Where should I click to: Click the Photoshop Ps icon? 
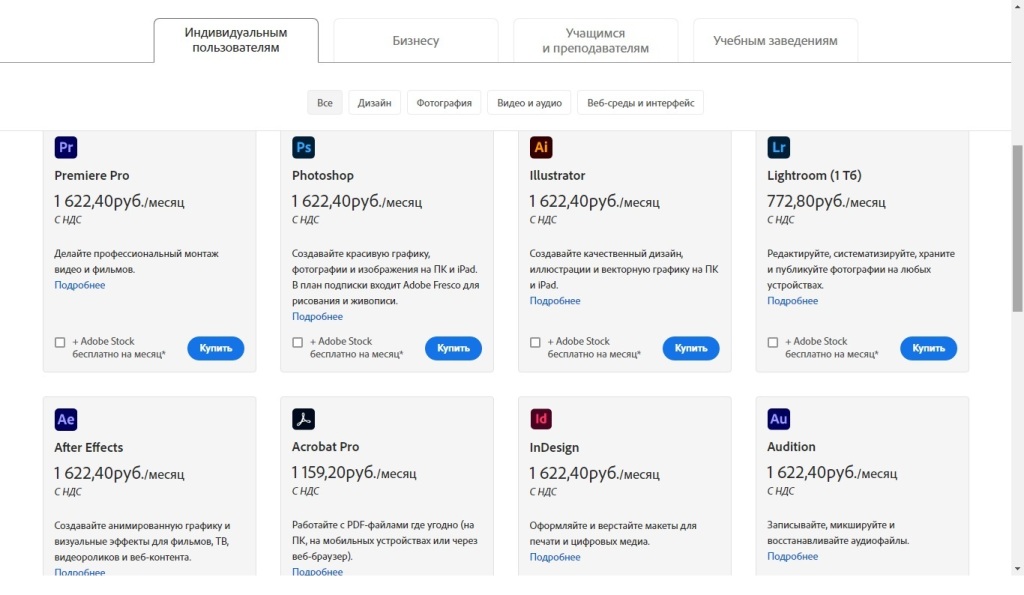pyautogui.click(x=304, y=148)
